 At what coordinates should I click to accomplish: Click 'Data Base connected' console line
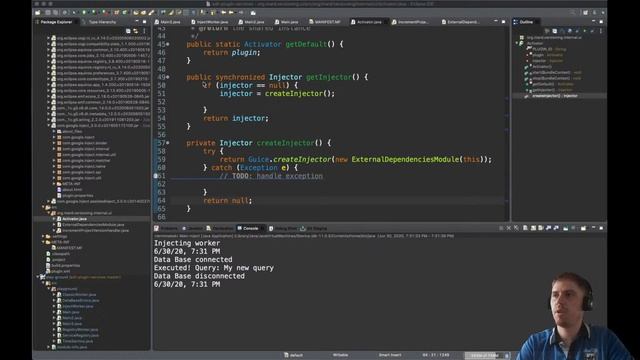click(193, 260)
